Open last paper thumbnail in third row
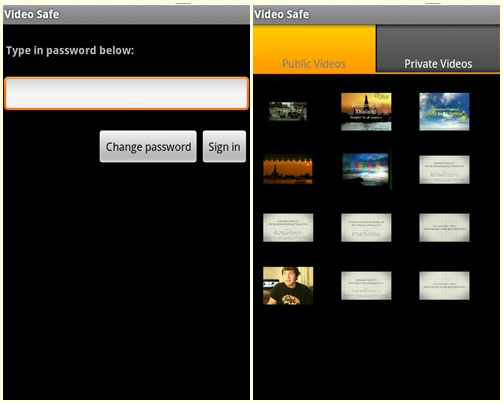The image size is (503, 403). [x=444, y=228]
